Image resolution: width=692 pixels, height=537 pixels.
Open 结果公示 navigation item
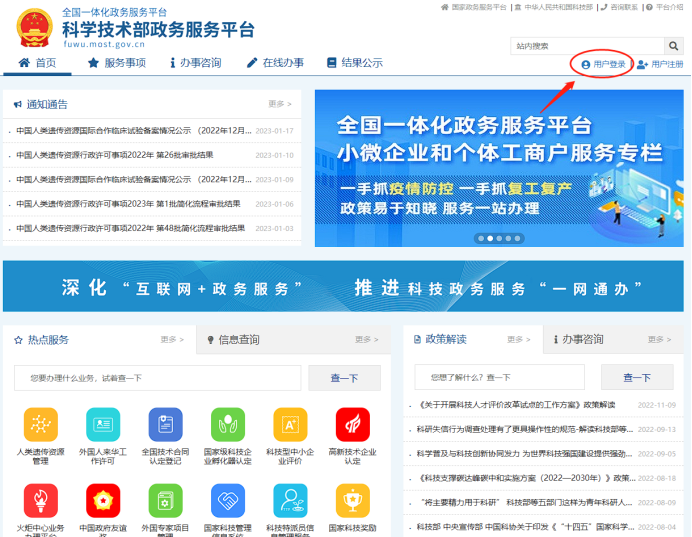tap(355, 63)
